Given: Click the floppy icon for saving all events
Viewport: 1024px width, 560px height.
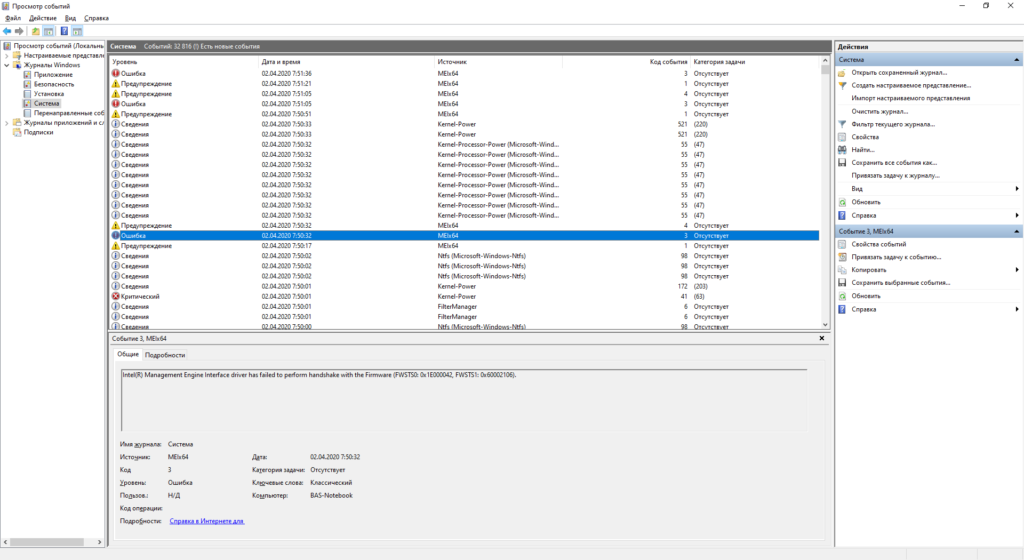Looking at the screenshot, I should tap(842, 163).
